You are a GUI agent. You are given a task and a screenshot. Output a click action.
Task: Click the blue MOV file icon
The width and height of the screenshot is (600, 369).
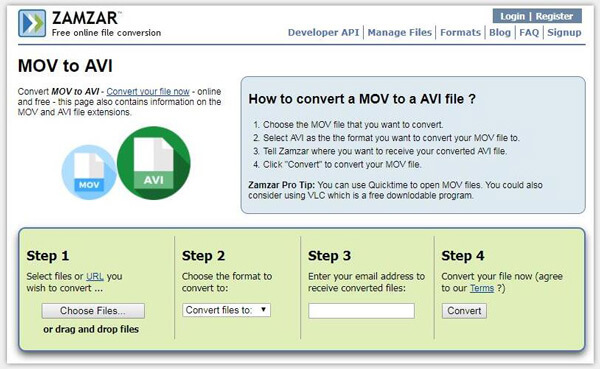[x=89, y=172]
